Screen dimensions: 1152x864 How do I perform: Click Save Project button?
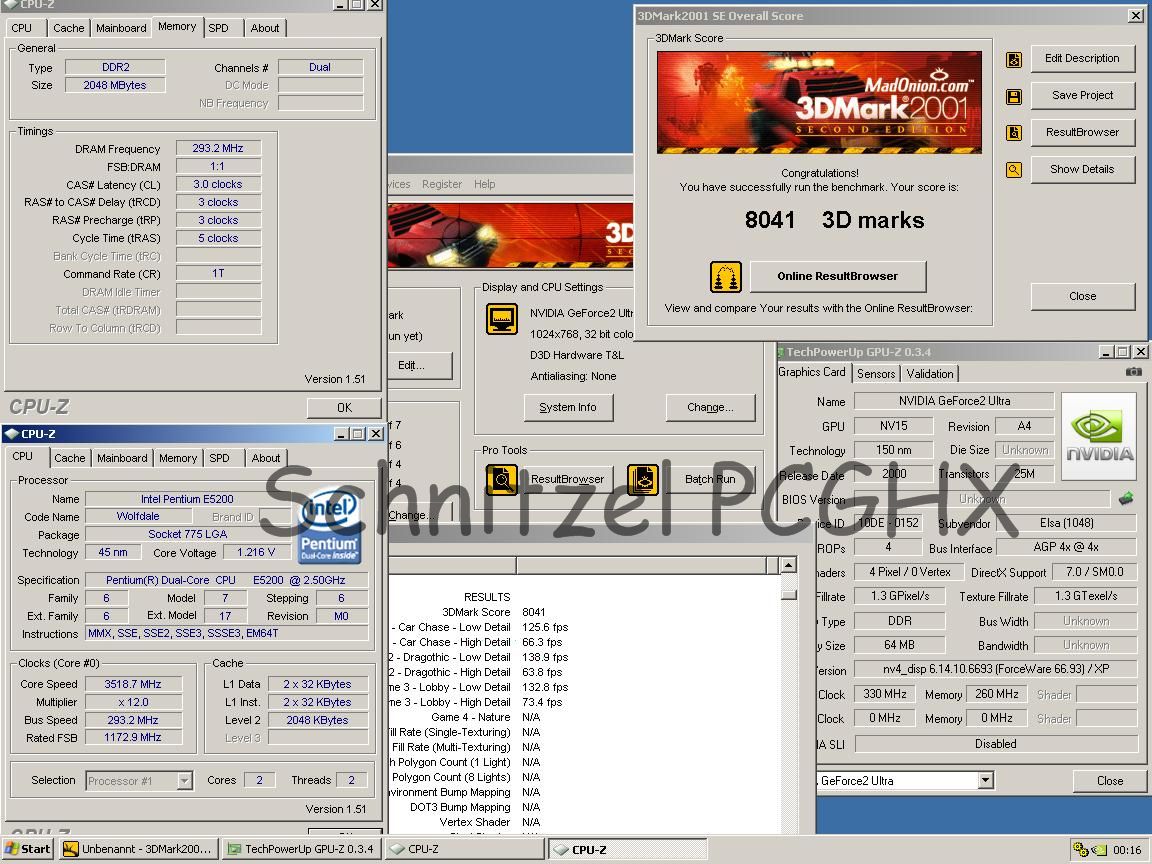click(x=1082, y=95)
